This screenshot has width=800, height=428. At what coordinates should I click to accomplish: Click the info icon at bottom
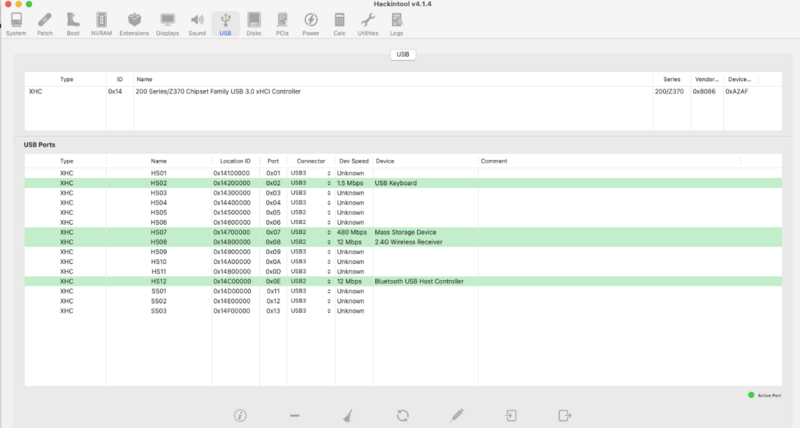click(240, 414)
